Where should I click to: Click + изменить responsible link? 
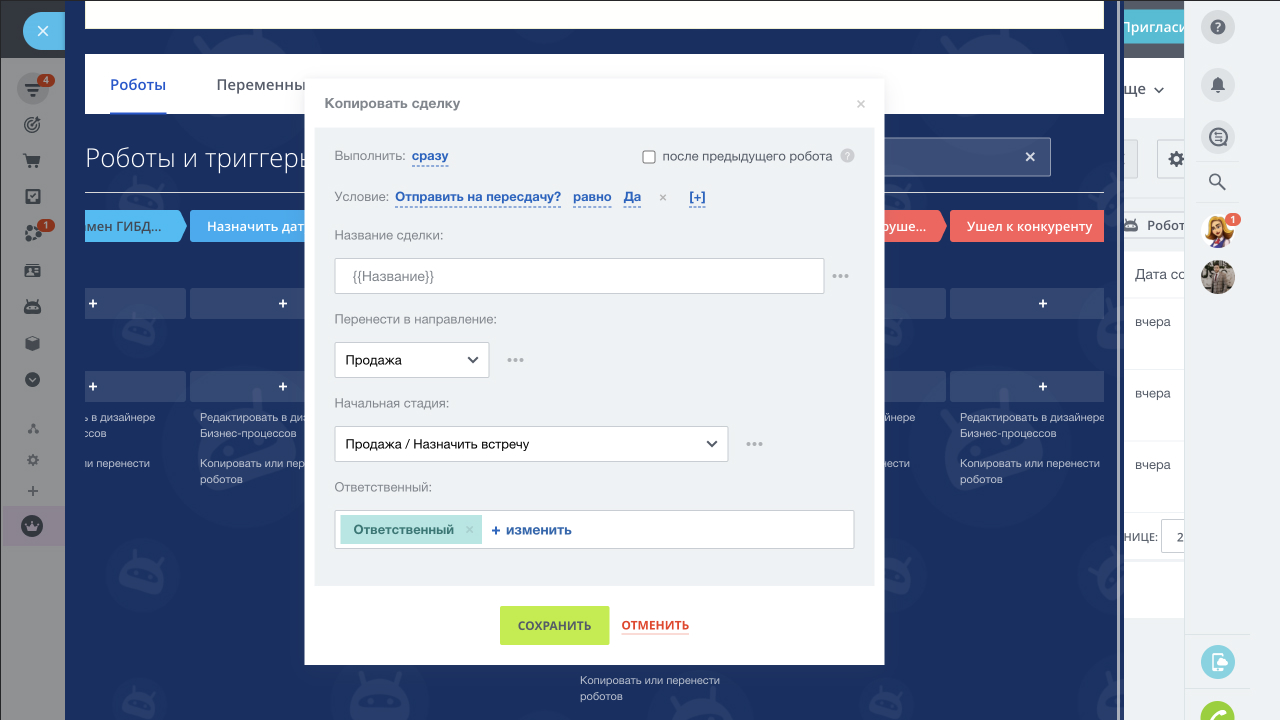531,530
